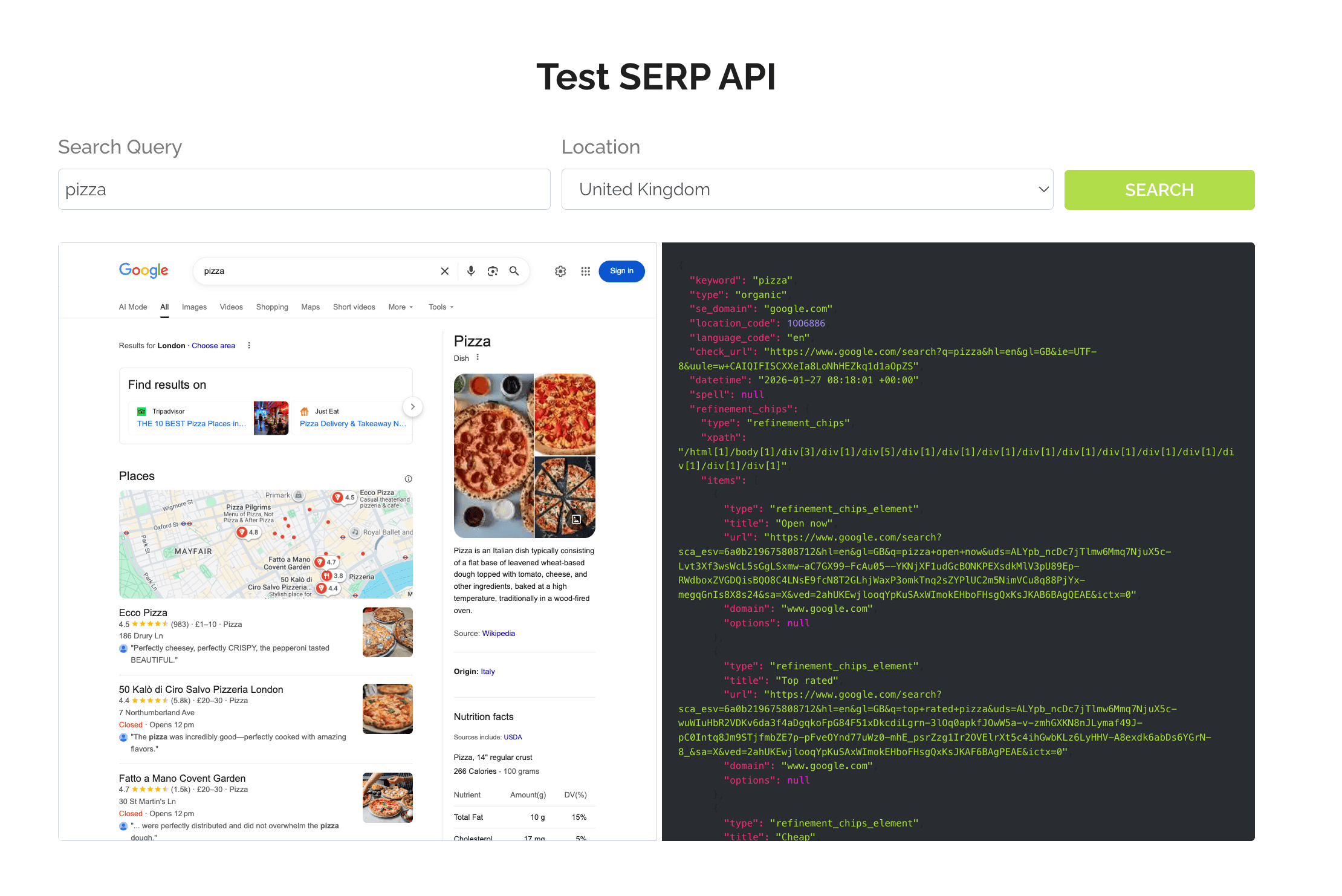This screenshot has height=896, width=1342.
Task: Click the magnifier search icon in Google bar
Action: [514, 271]
